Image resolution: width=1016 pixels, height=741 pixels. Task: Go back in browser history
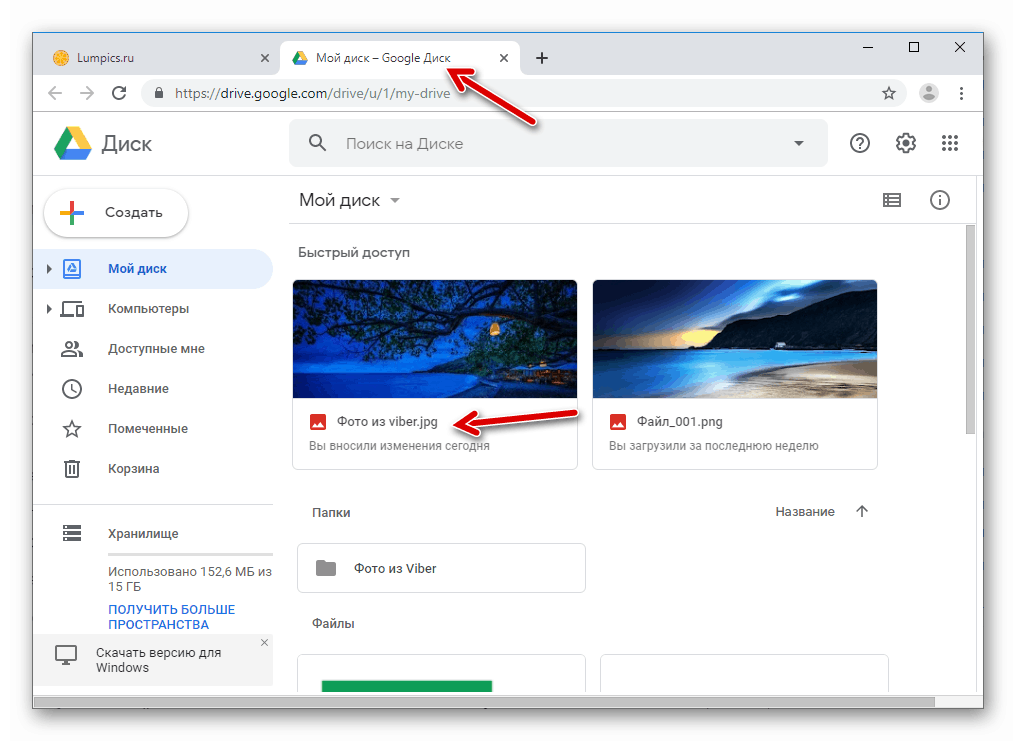55,93
